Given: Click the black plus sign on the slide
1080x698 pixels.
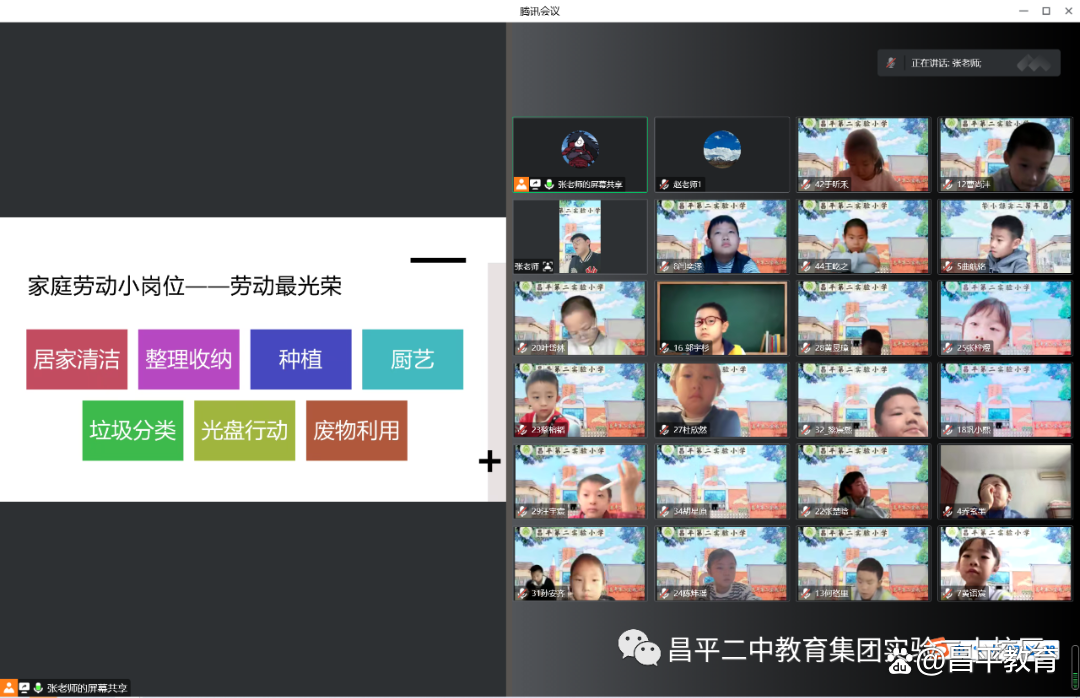Looking at the screenshot, I should [x=490, y=461].
